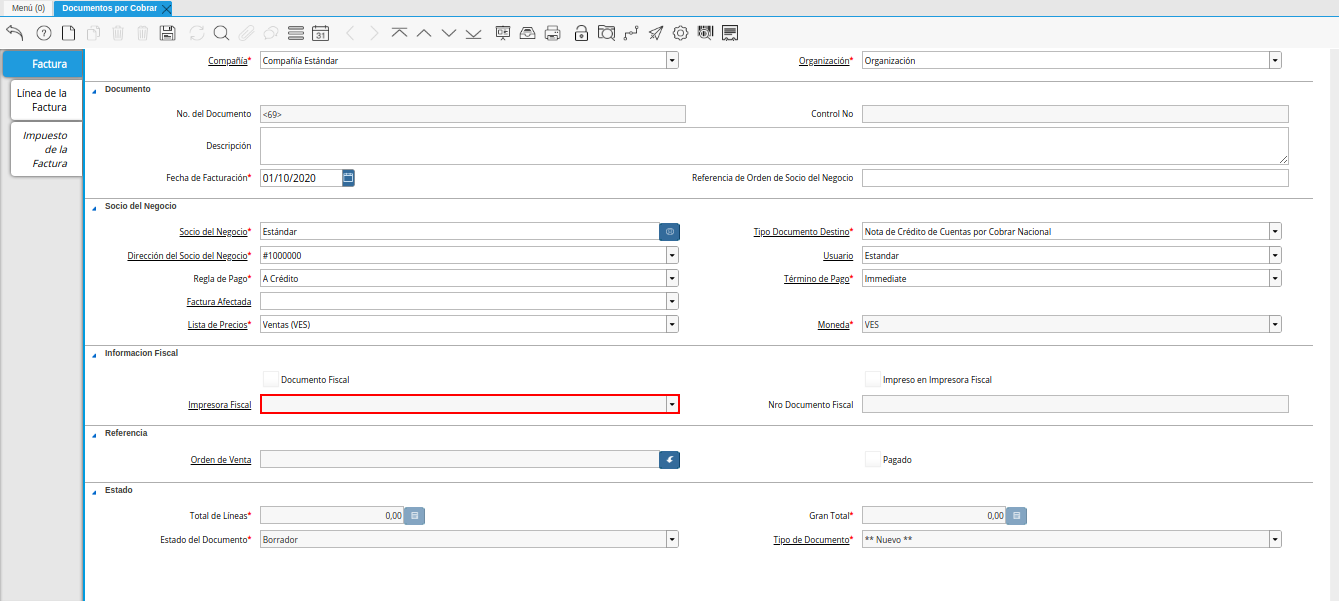Create a new record with blank page icon

[x=68, y=33]
